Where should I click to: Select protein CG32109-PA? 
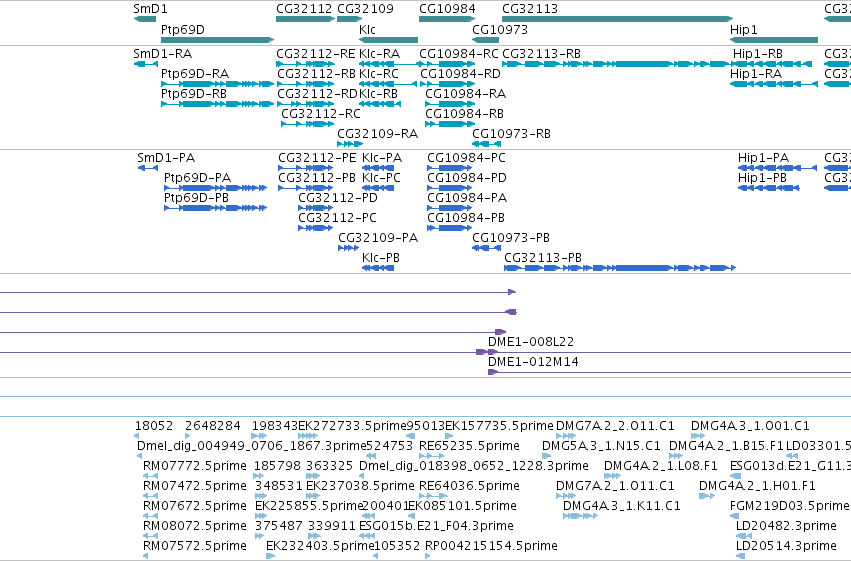378,238
